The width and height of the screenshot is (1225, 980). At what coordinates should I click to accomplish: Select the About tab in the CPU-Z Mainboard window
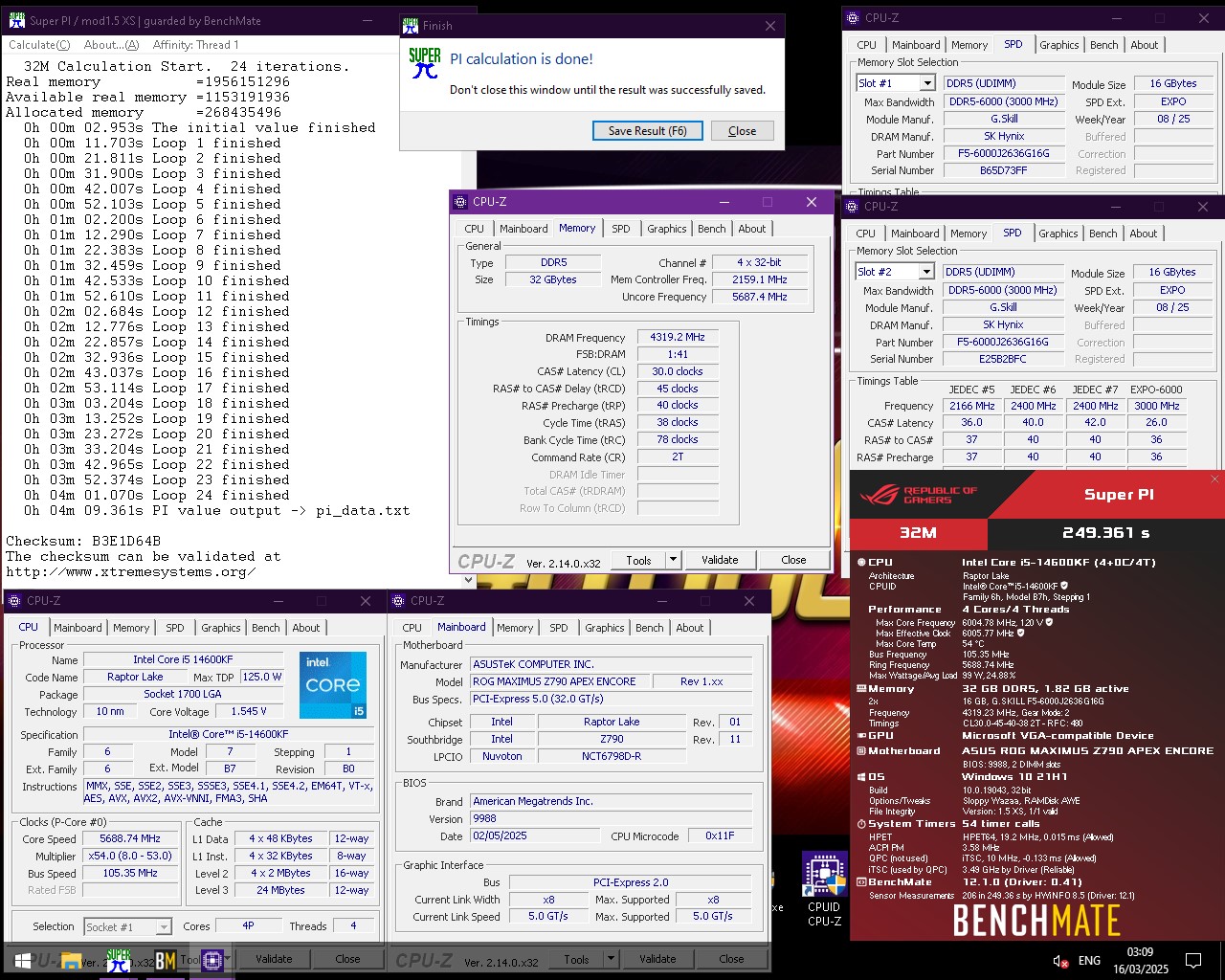point(690,628)
